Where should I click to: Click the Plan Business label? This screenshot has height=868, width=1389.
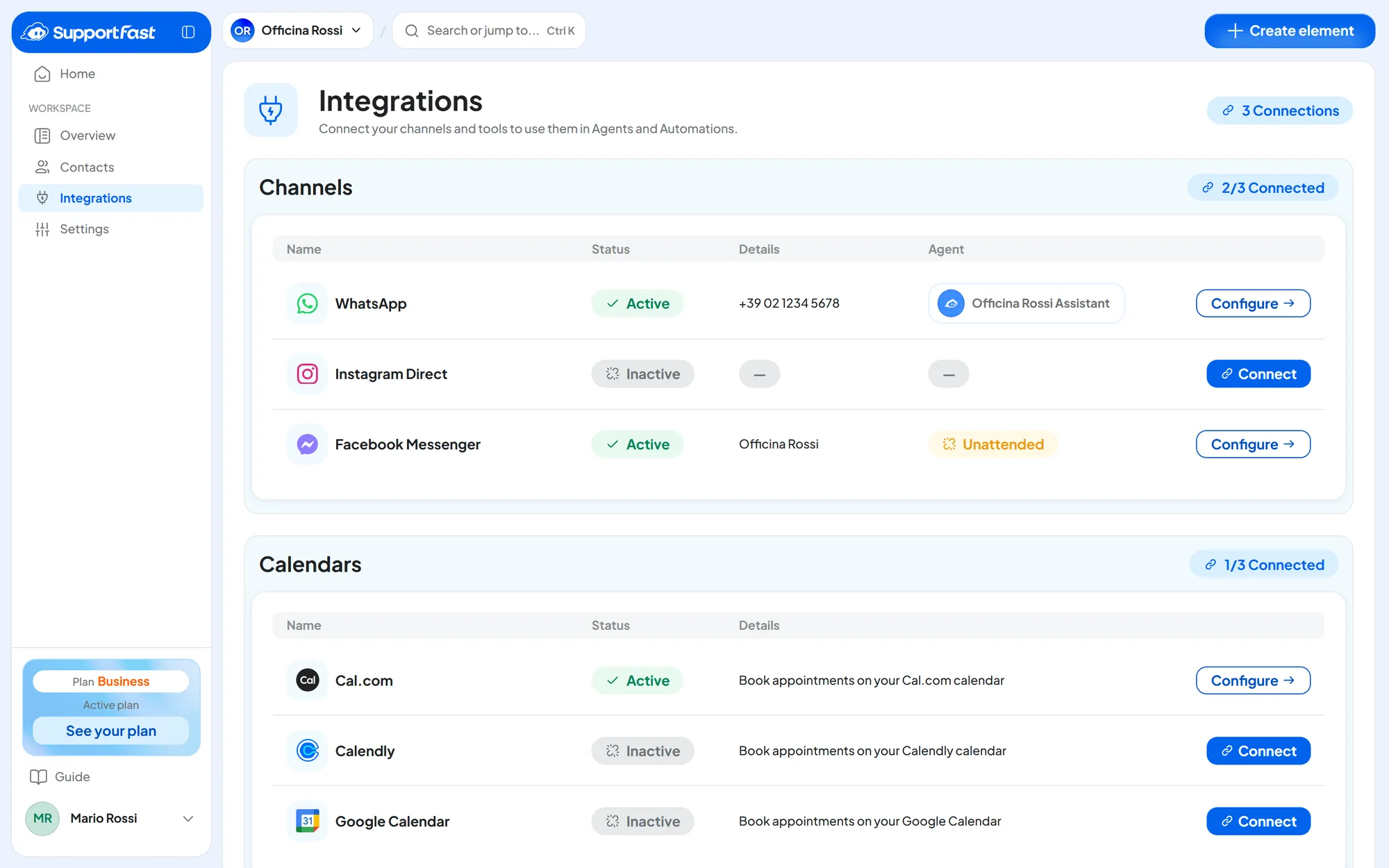[x=111, y=682]
